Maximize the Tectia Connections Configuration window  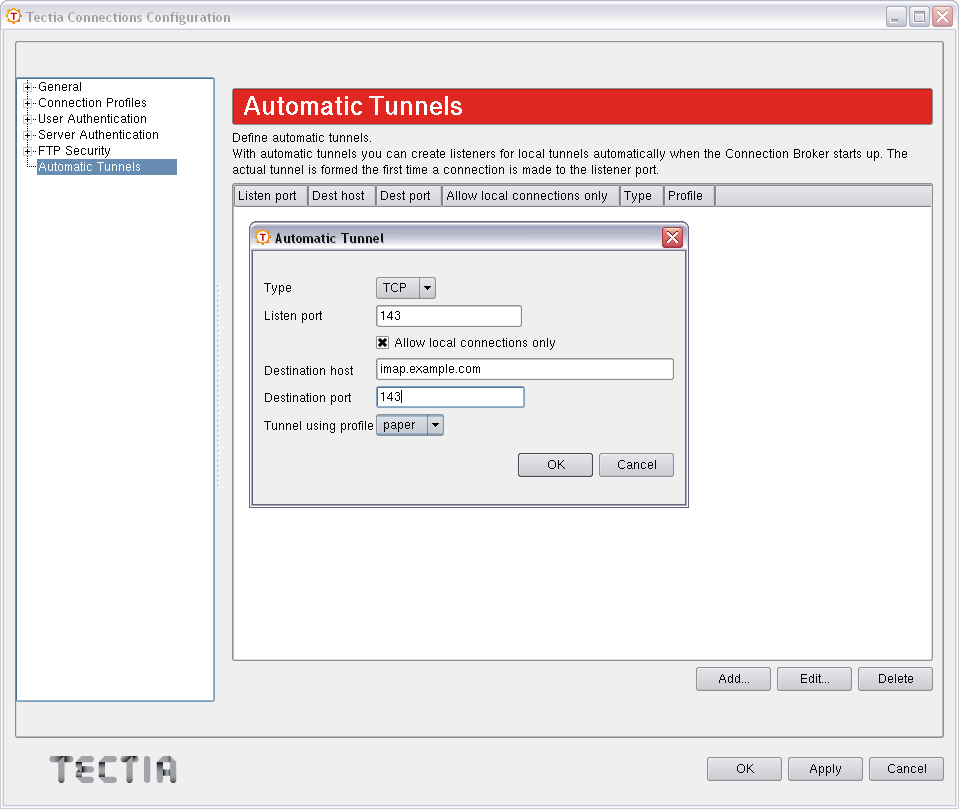coord(918,17)
